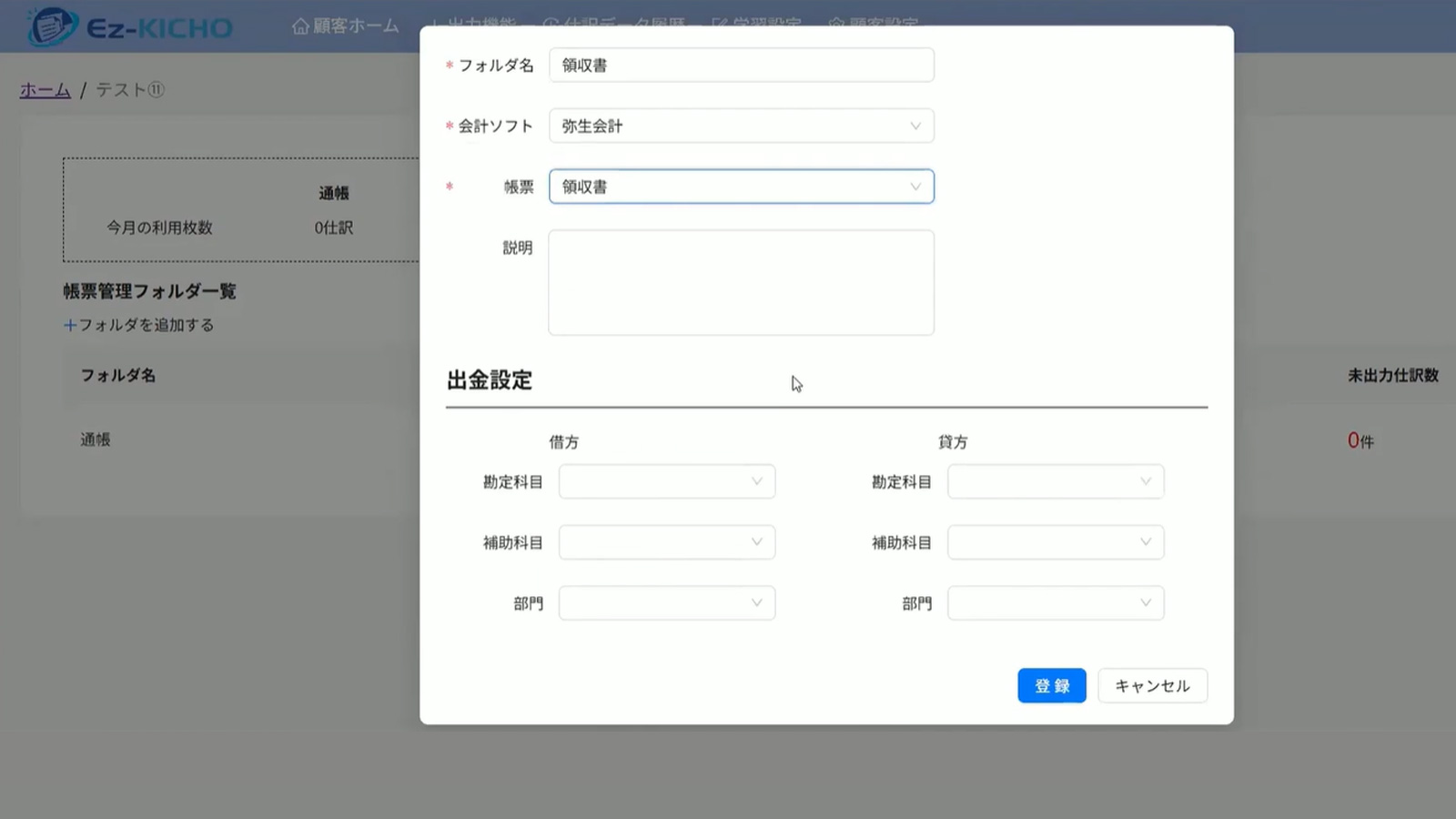Image resolution: width=1456 pixels, height=819 pixels.
Task: Click the plus icon before フォルダを追加する
Action: click(x=69, y=325)
